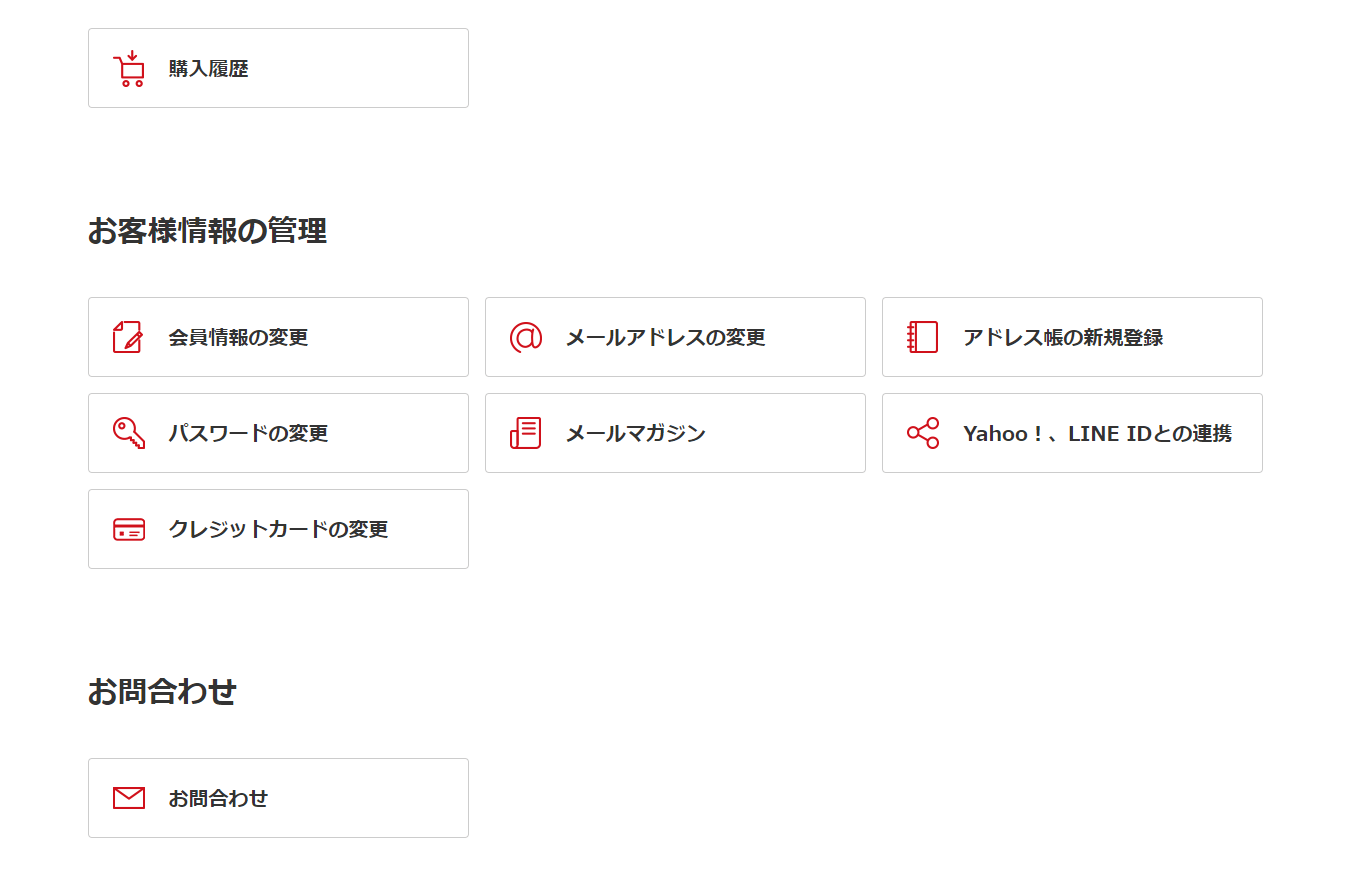The height and width of the screenshot is (880, 1357).
Task: Open 購入履歴 purchase history
Action: [208, 69]
